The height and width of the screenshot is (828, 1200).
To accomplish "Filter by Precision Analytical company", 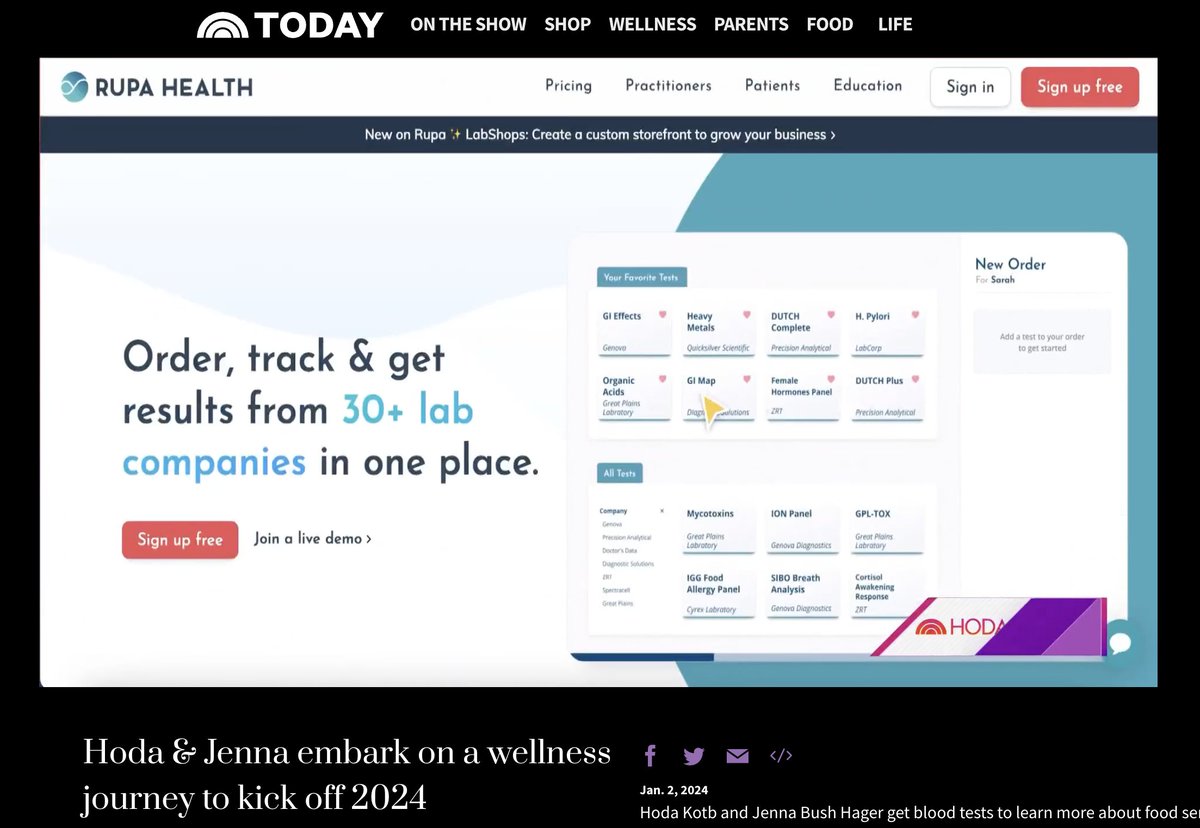I will pos(625,537).
